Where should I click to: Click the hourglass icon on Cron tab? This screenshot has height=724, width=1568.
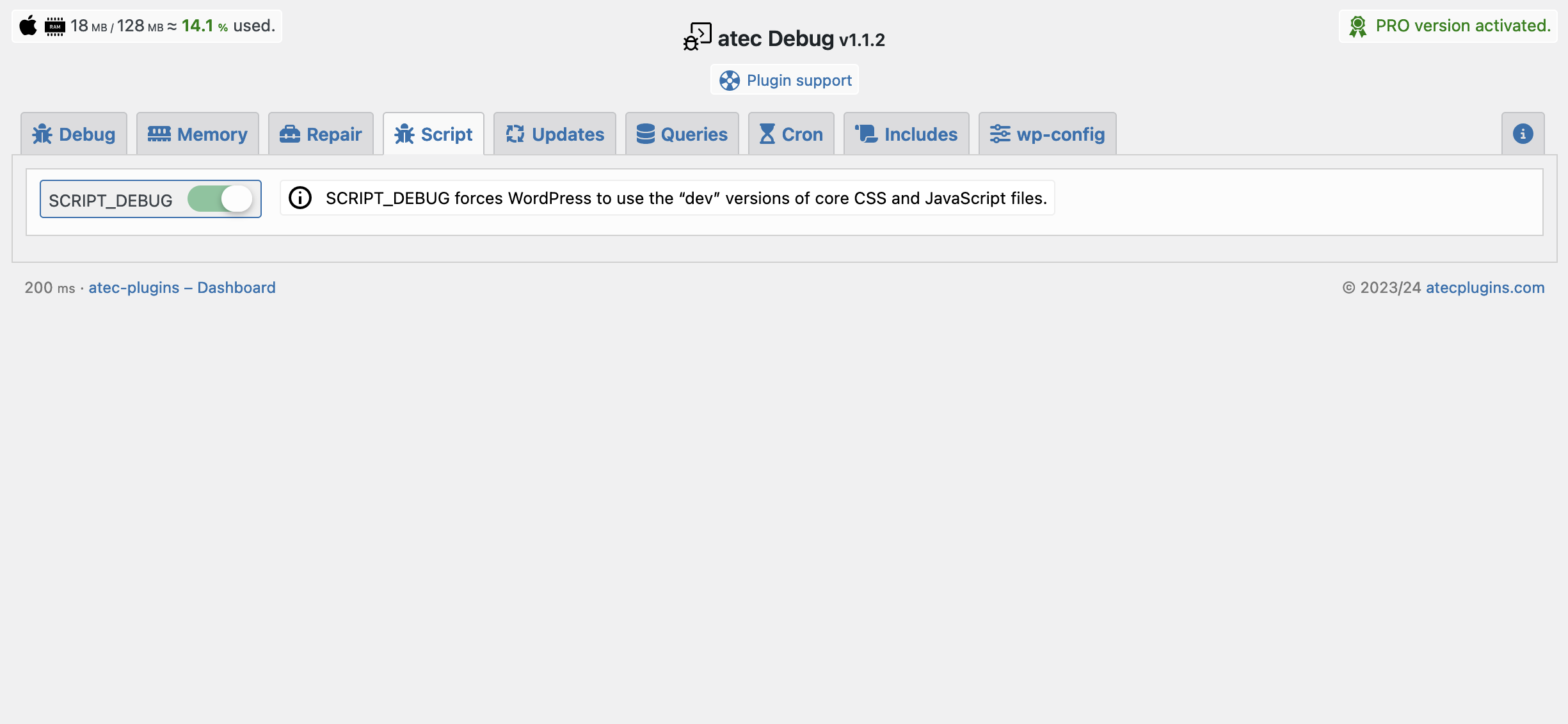point(767,134)
